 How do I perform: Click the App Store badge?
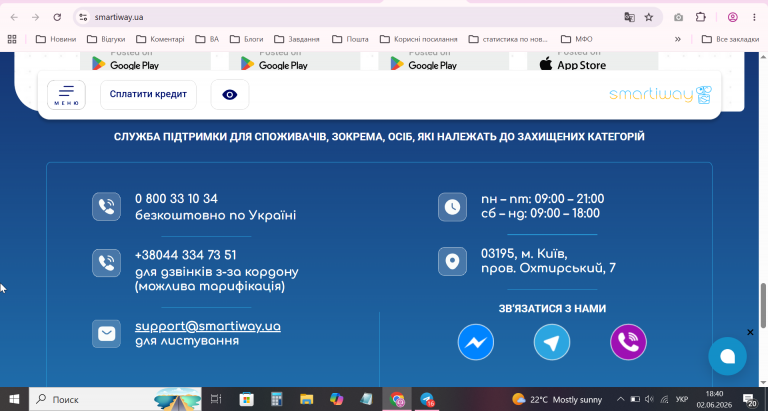click(592, 61)
